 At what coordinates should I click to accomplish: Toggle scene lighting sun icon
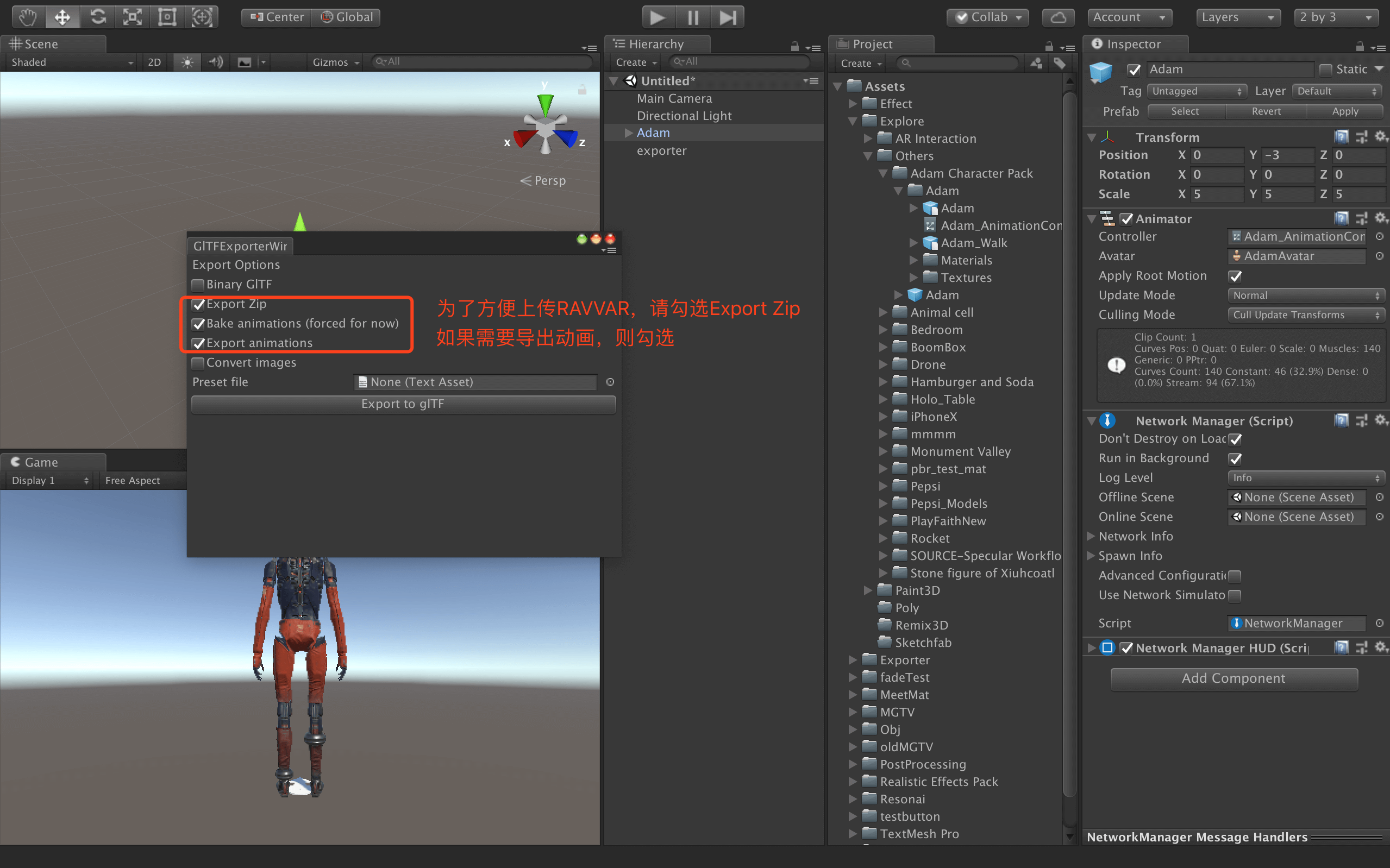pyautogui.click(x=187, y=62)
